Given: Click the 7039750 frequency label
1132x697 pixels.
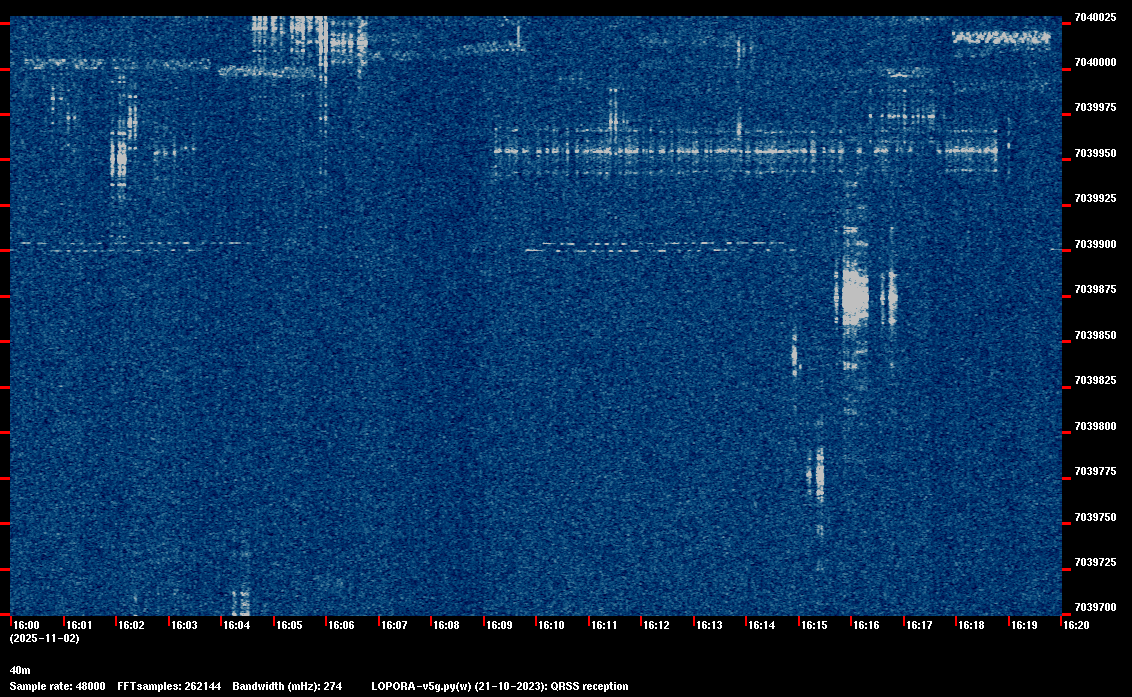Looking at the screenshot, I should [1095, 517].
